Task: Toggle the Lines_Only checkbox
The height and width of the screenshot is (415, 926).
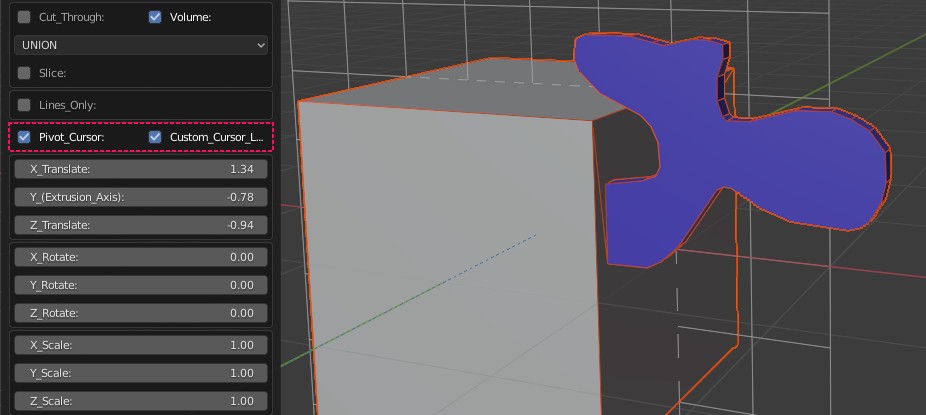Action: point(25,105)
